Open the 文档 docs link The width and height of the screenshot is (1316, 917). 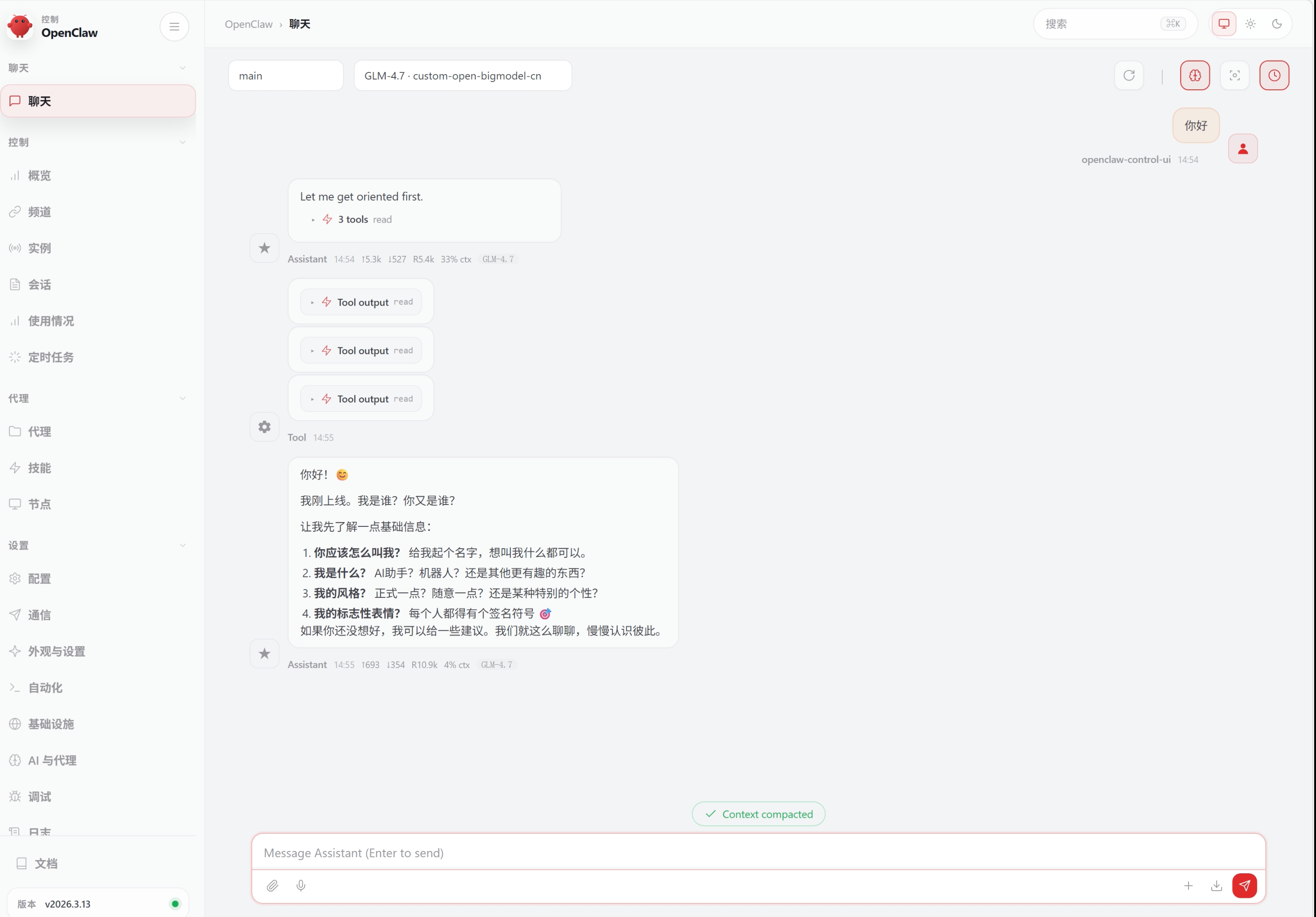(x=46, y=863)
